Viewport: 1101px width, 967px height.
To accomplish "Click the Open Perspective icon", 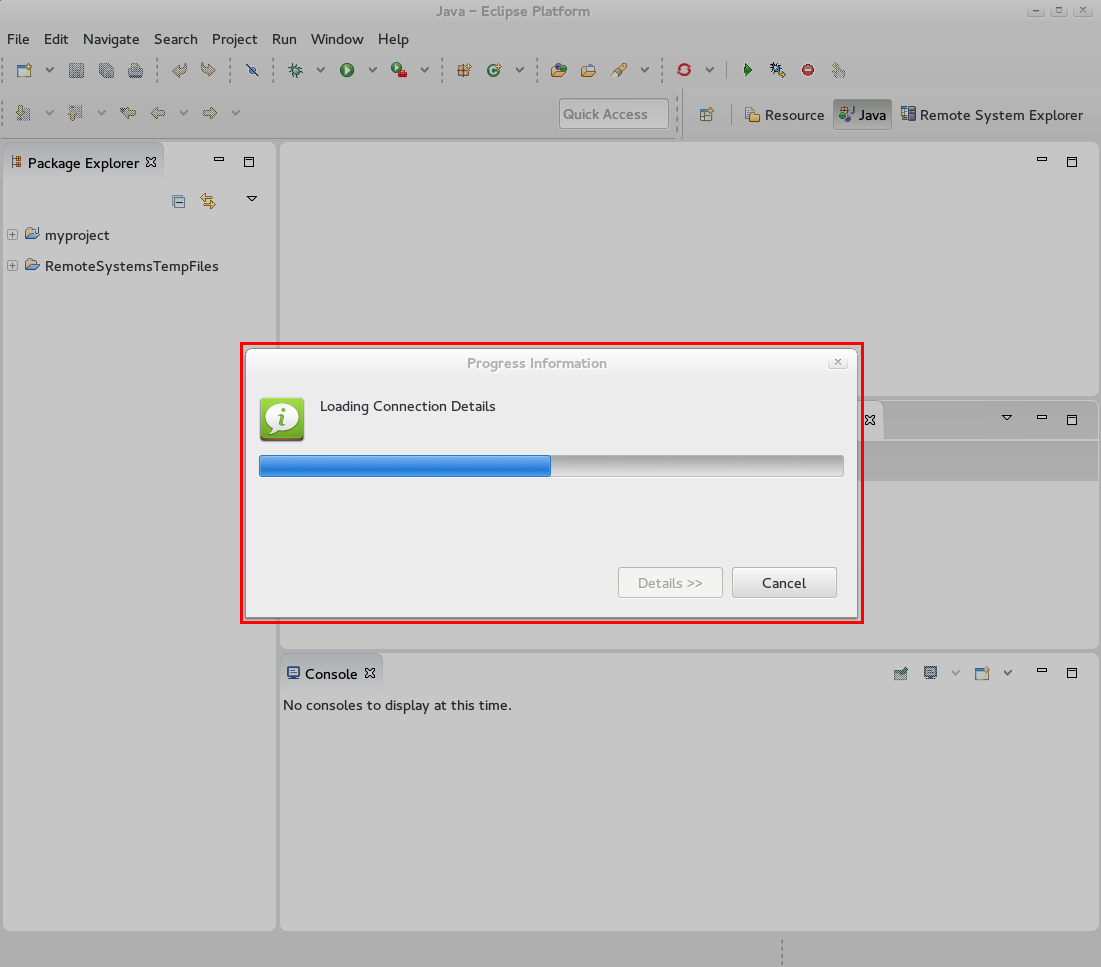I will pos(707,115).
